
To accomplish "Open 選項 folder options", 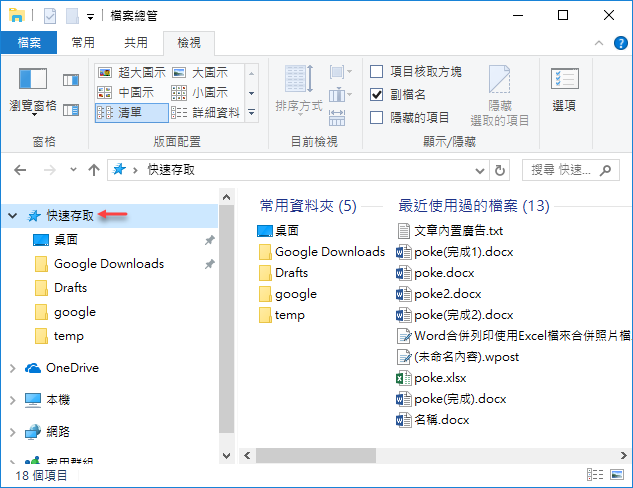I will pyautogui.click(x=564, y=90).
